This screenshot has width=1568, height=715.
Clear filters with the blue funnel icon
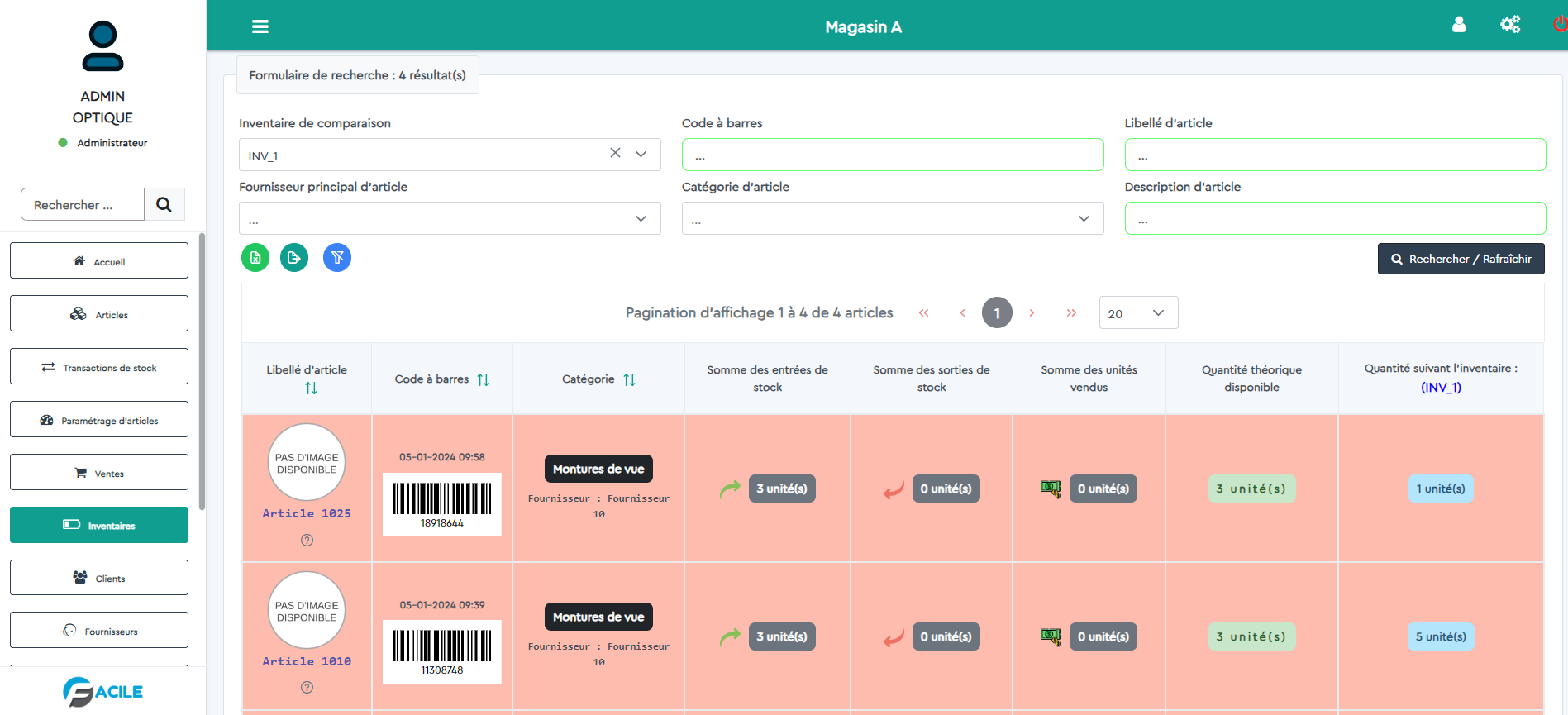[337, 258]
